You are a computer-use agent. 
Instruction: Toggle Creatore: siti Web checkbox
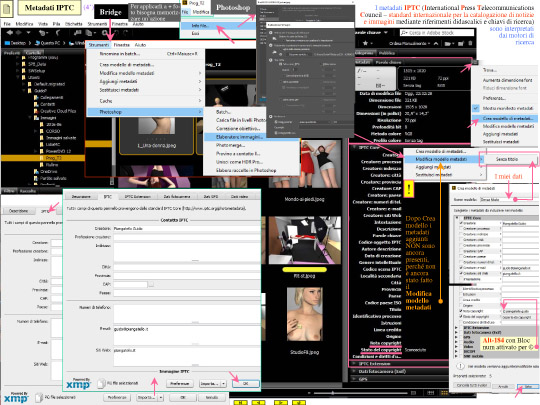461,273
